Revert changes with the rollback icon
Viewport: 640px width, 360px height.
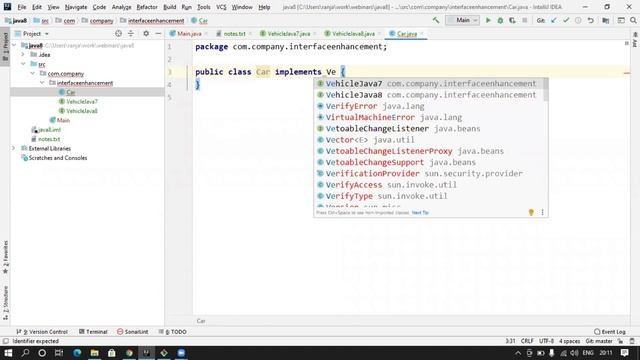pyautogui.click(x=591, y=20)
